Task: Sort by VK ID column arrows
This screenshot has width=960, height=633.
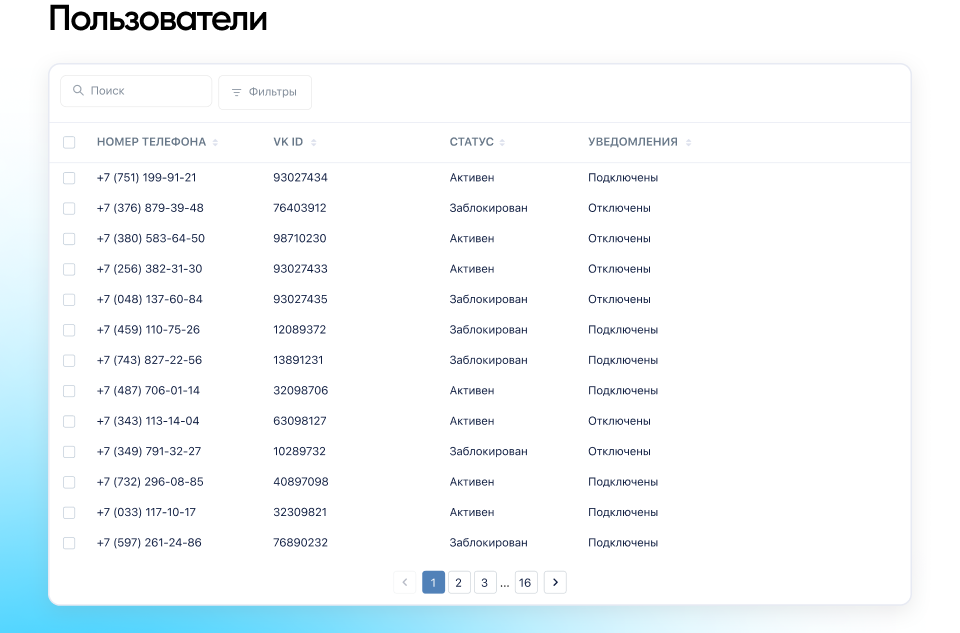Action: tap(314, 143)
